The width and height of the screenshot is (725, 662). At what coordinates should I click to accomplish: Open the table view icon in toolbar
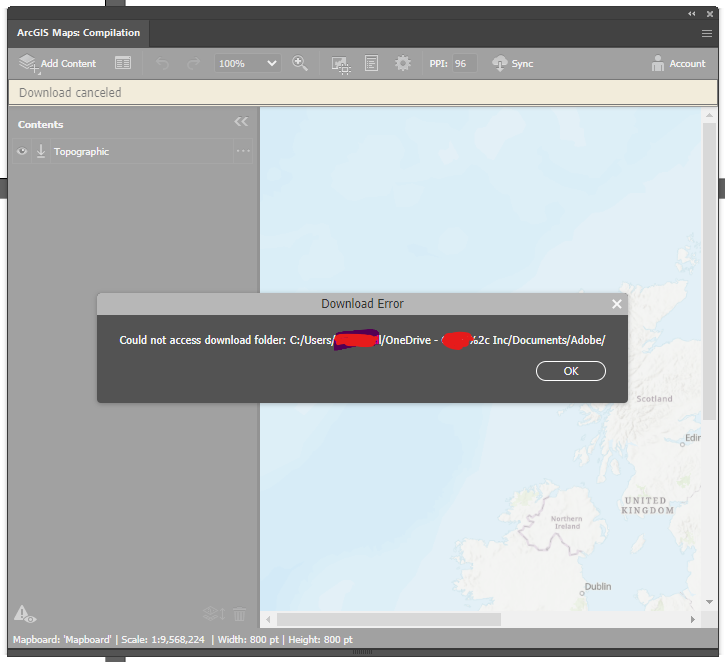[x=123, y=63]
